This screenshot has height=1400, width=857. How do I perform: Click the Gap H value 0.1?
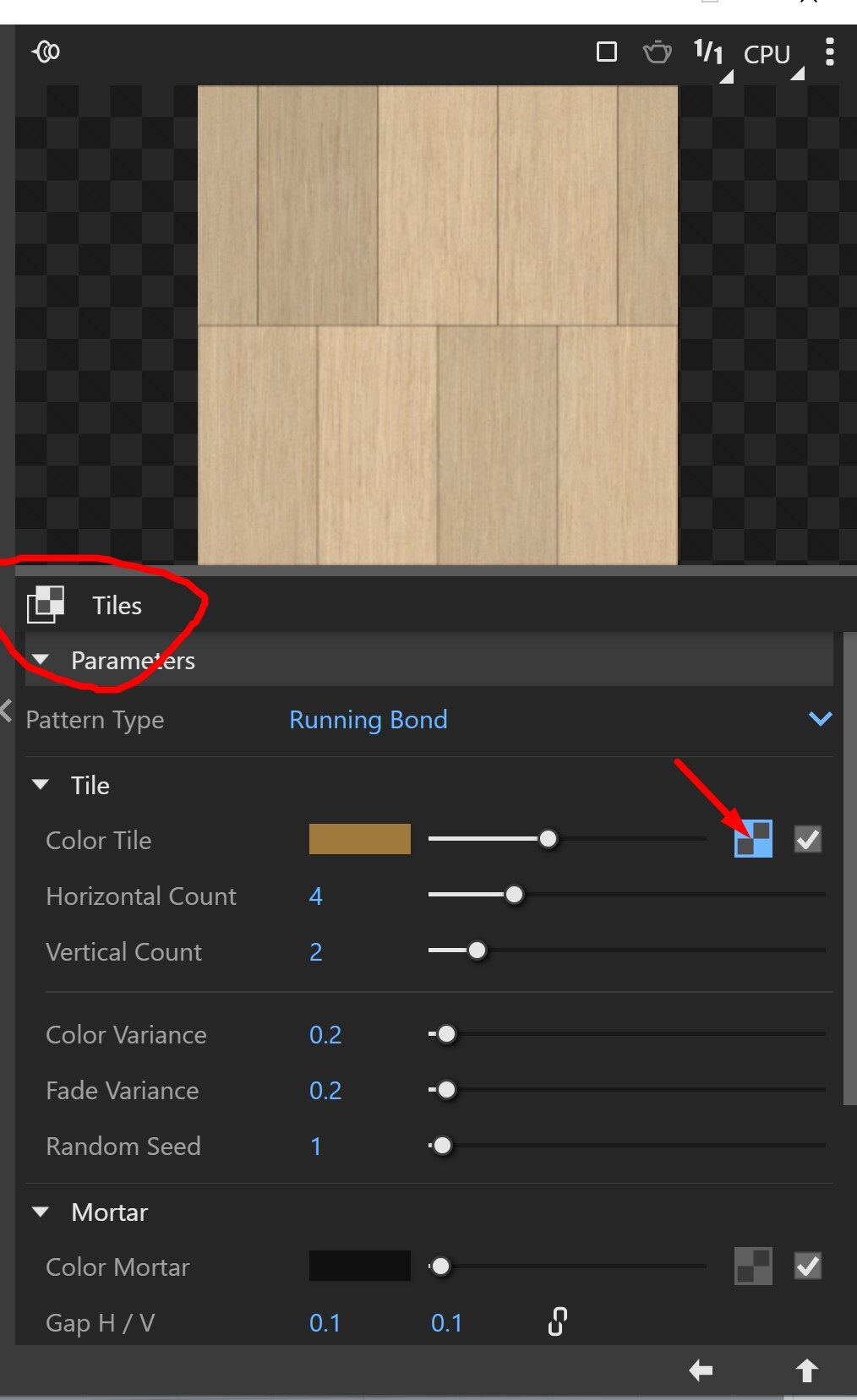(x=325, y=1322)
